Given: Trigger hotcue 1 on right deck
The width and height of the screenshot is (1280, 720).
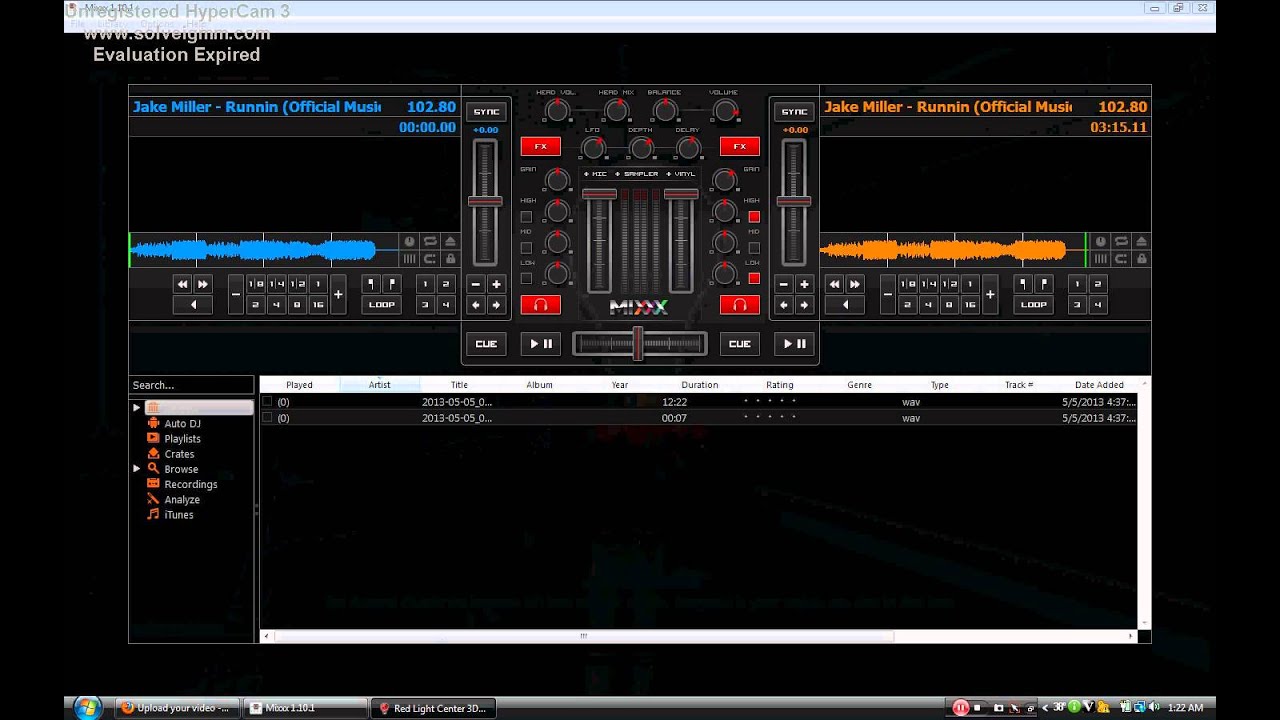Looking at the screenshot, I should (1077, 284).
